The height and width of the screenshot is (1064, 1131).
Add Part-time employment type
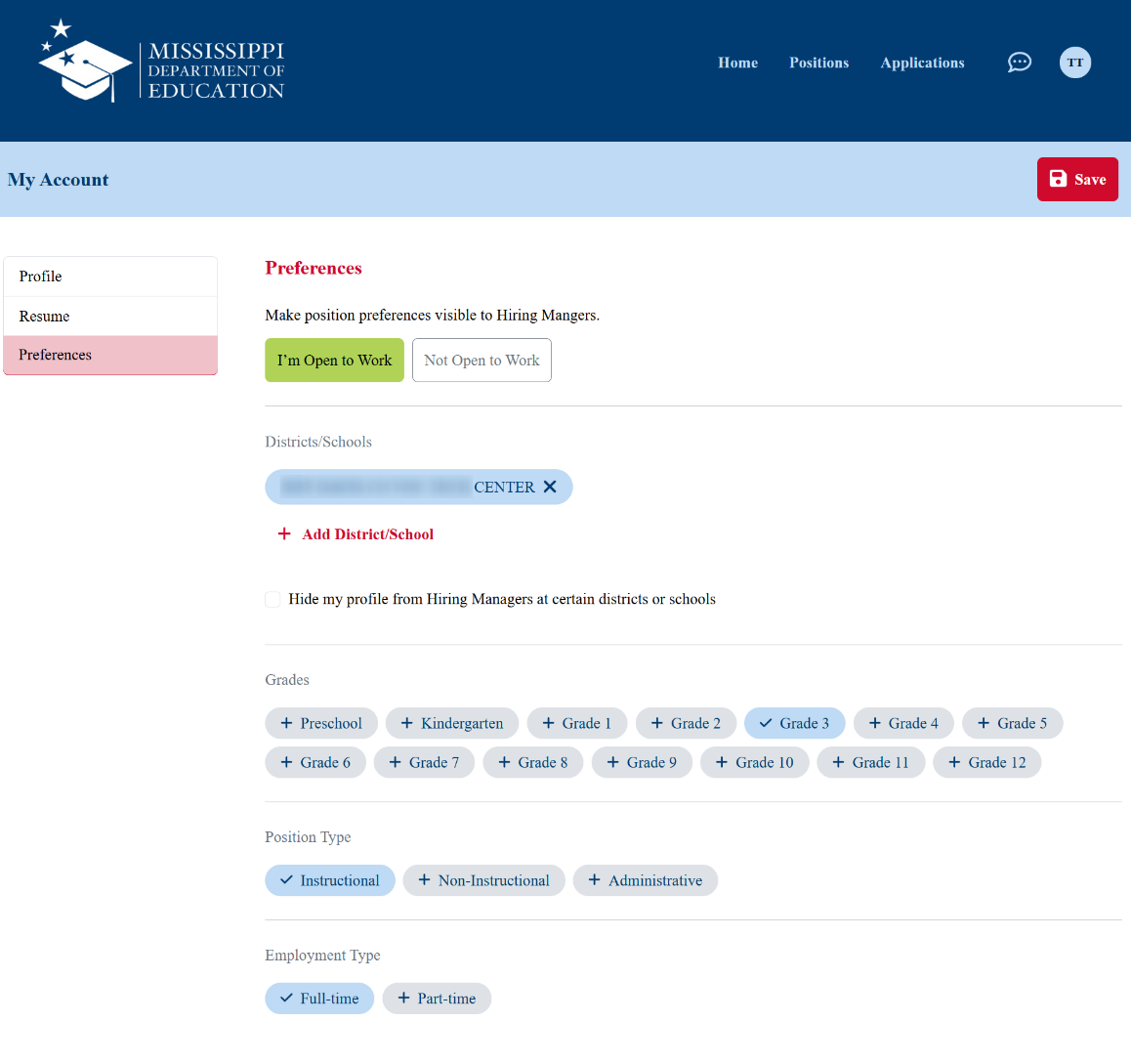pos(437,999)
